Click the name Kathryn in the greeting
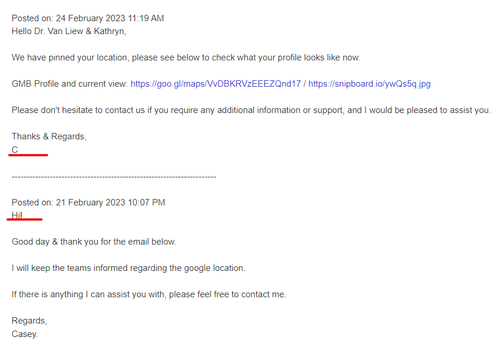Screen dimensions: 500x360 click(109, 31)
